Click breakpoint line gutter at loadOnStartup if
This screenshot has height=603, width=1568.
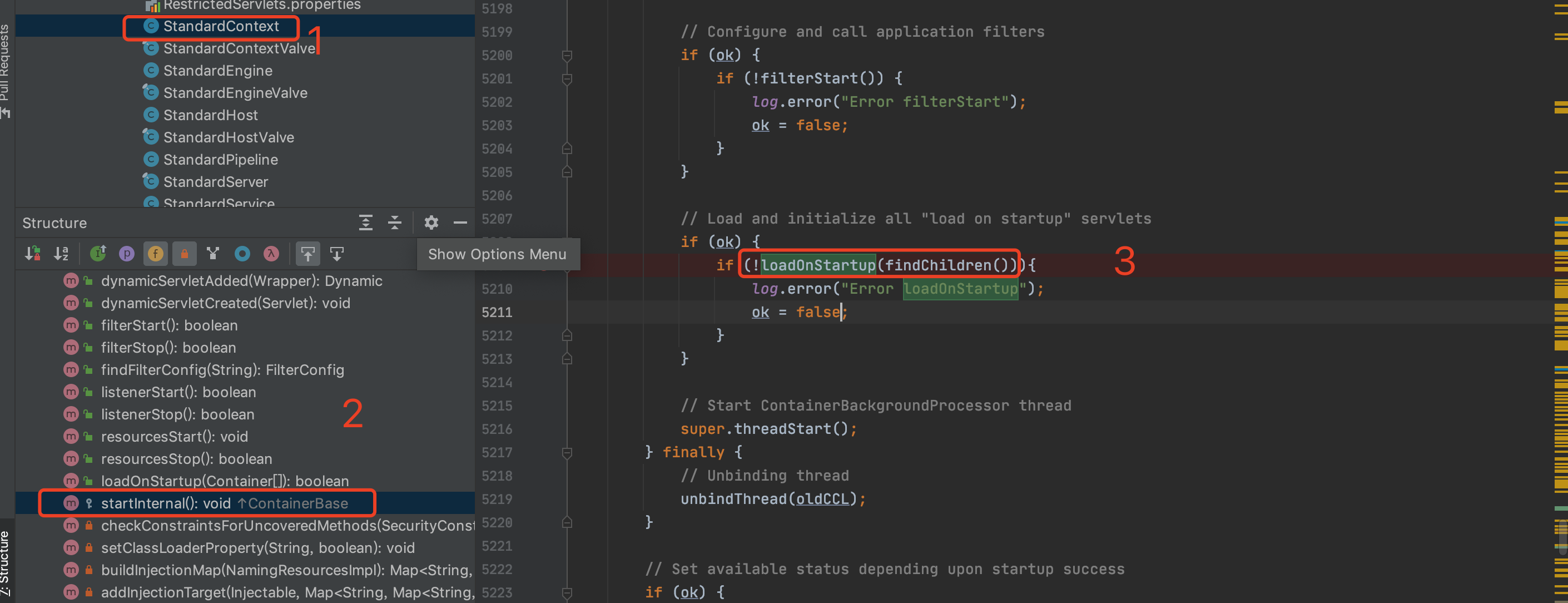pos(544,265)
